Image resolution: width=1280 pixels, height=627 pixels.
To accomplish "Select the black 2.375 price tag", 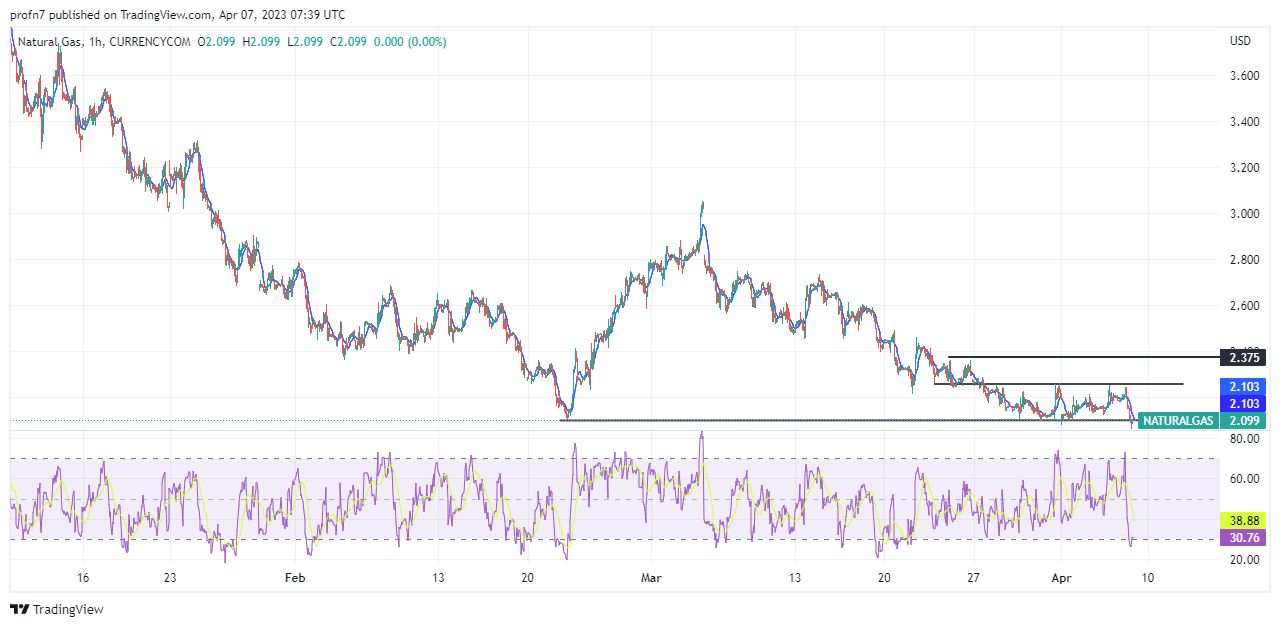I will click(x=1243, y=357).
